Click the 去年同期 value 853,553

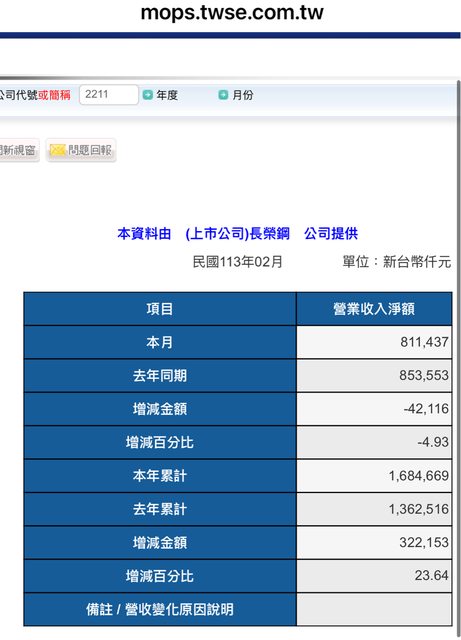(424, 376)
